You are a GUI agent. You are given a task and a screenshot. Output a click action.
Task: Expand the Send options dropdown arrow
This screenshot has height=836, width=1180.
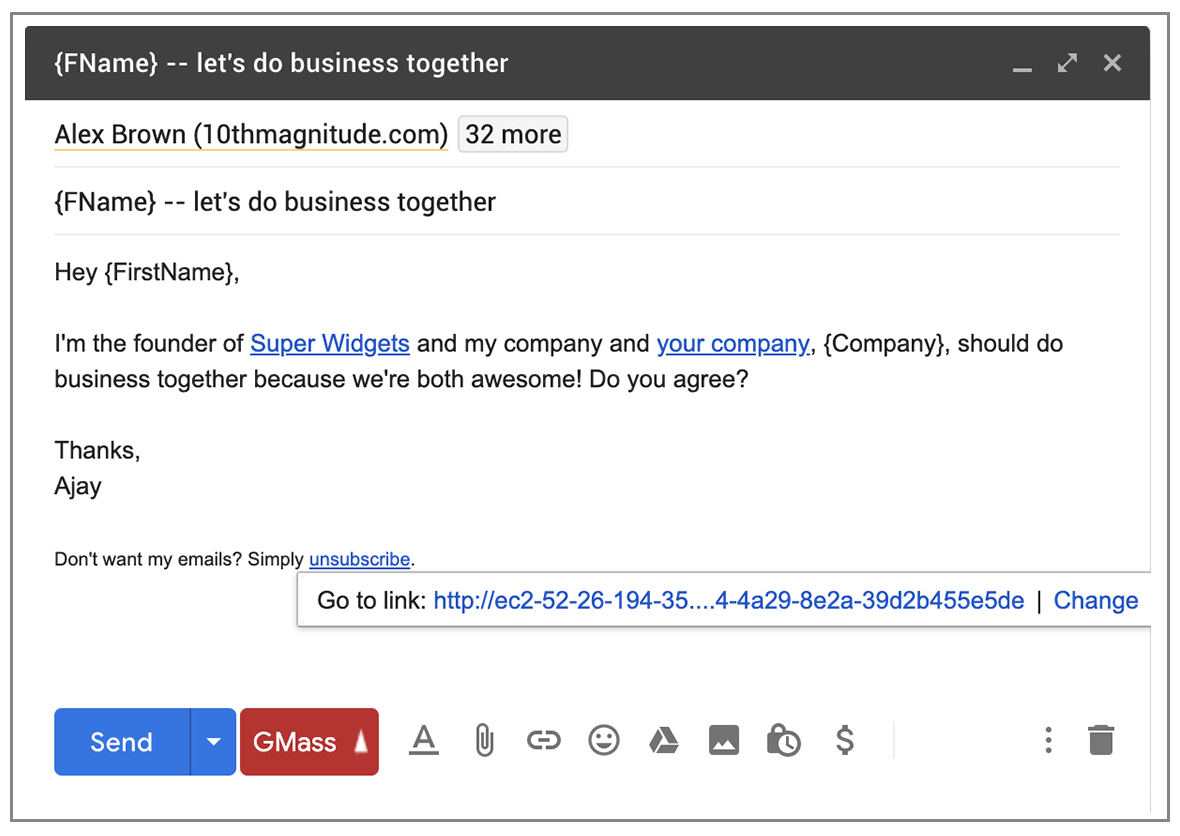[212, 742]
